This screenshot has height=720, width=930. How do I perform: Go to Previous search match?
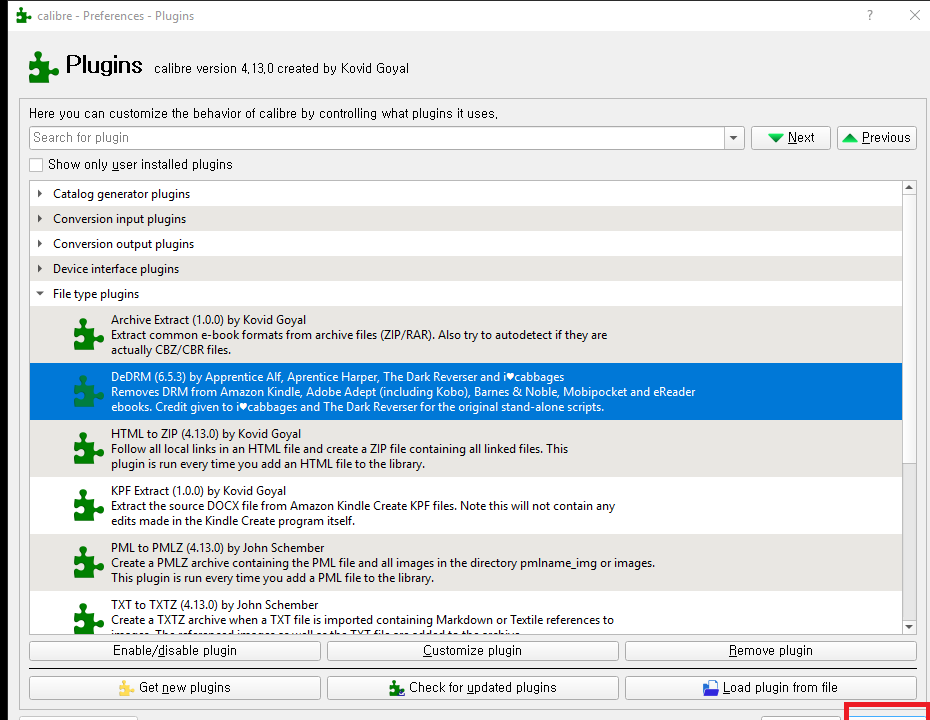pos(877,138)
